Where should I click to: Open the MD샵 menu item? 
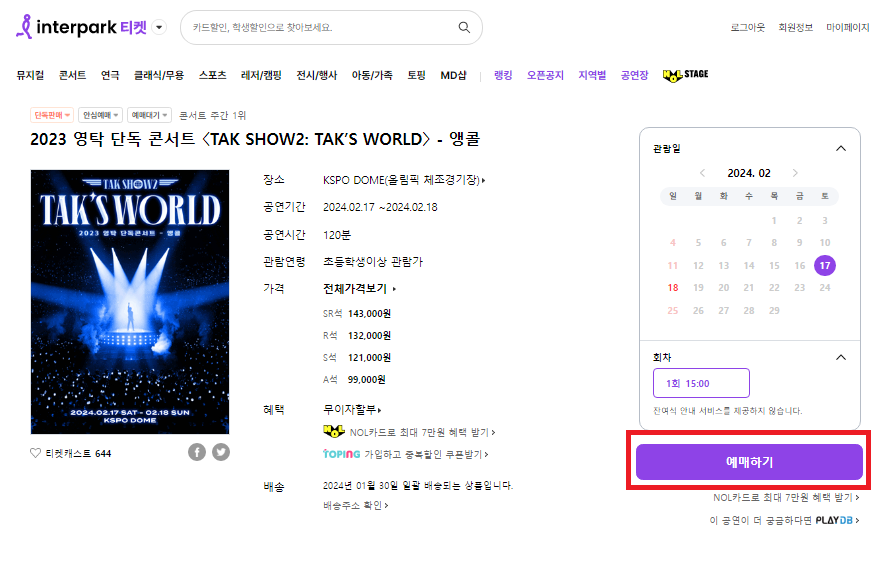pyautogui.click(x=453, y=75)
